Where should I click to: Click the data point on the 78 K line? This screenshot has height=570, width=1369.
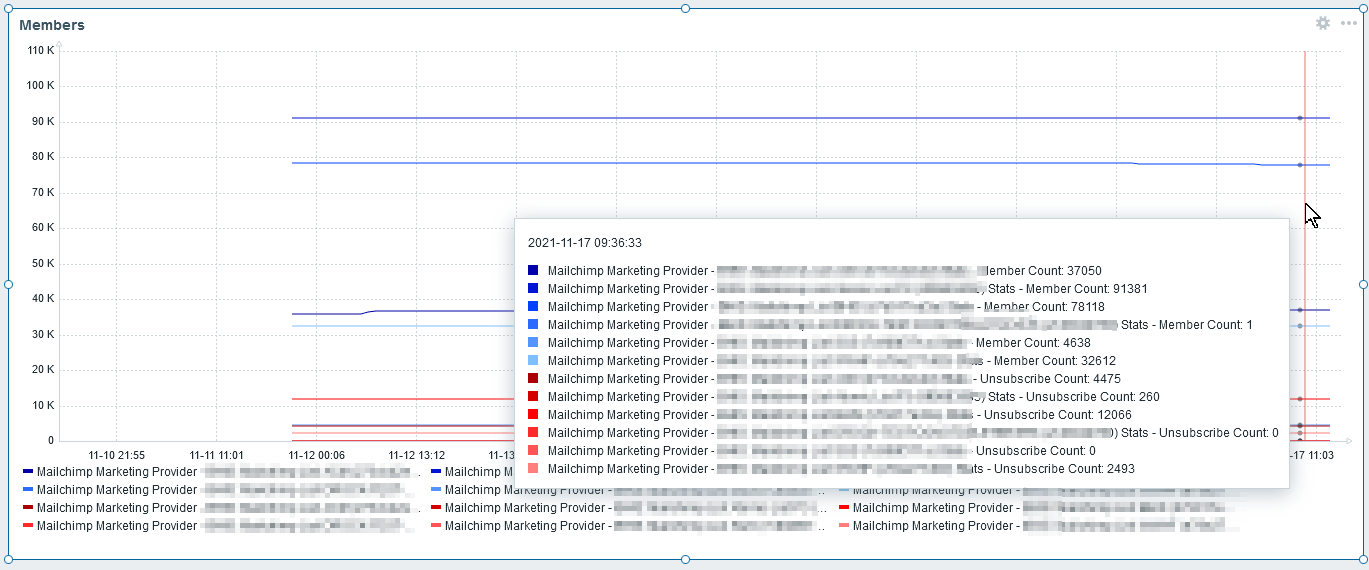click(1300, 165)
